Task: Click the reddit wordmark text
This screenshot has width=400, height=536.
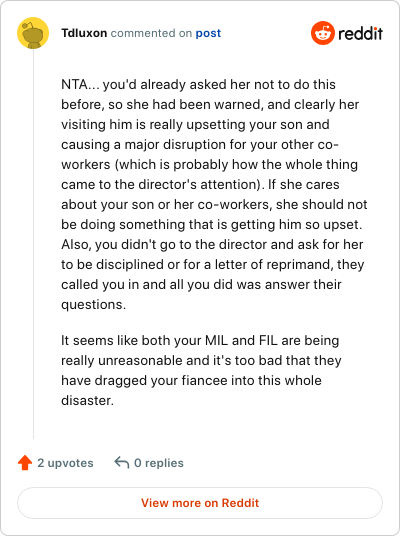Action: [360, 34]
